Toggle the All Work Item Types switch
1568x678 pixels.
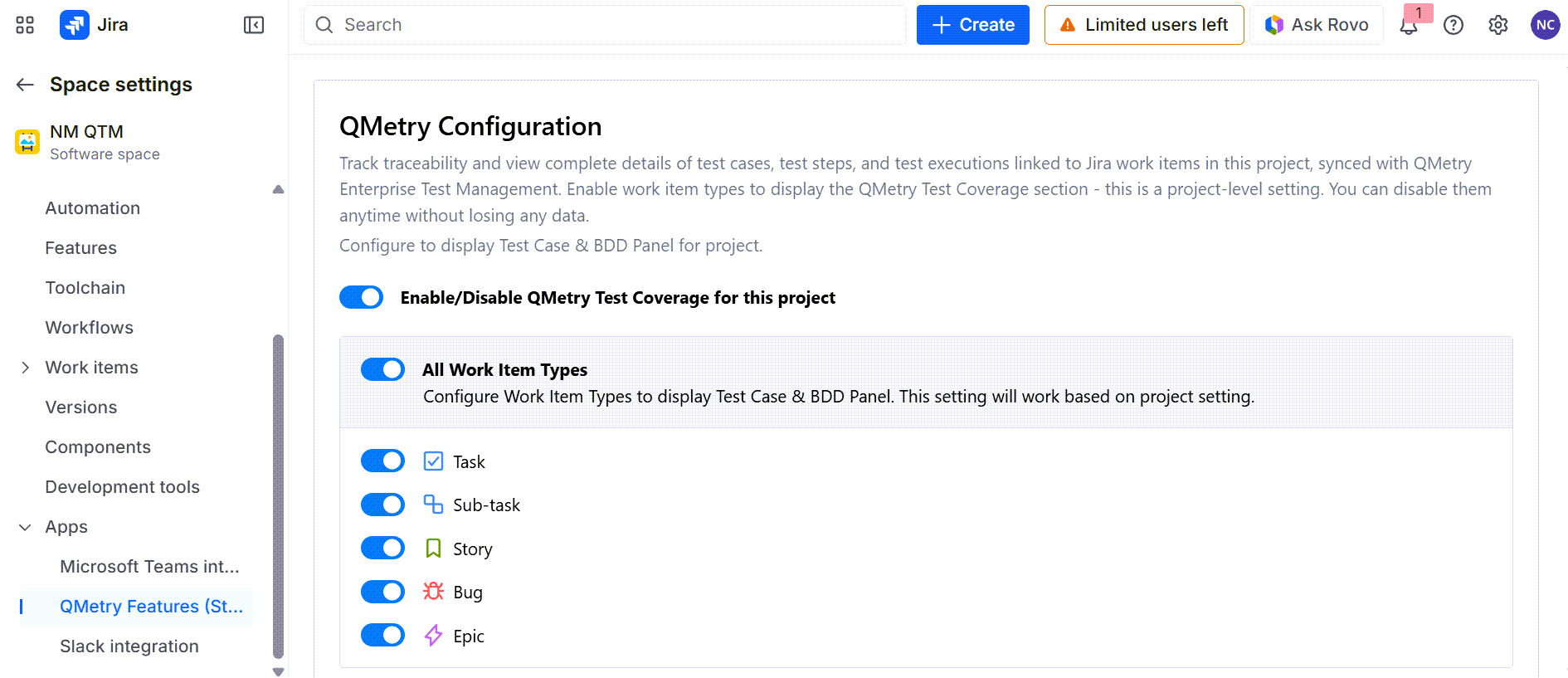[x=383, y=369]
